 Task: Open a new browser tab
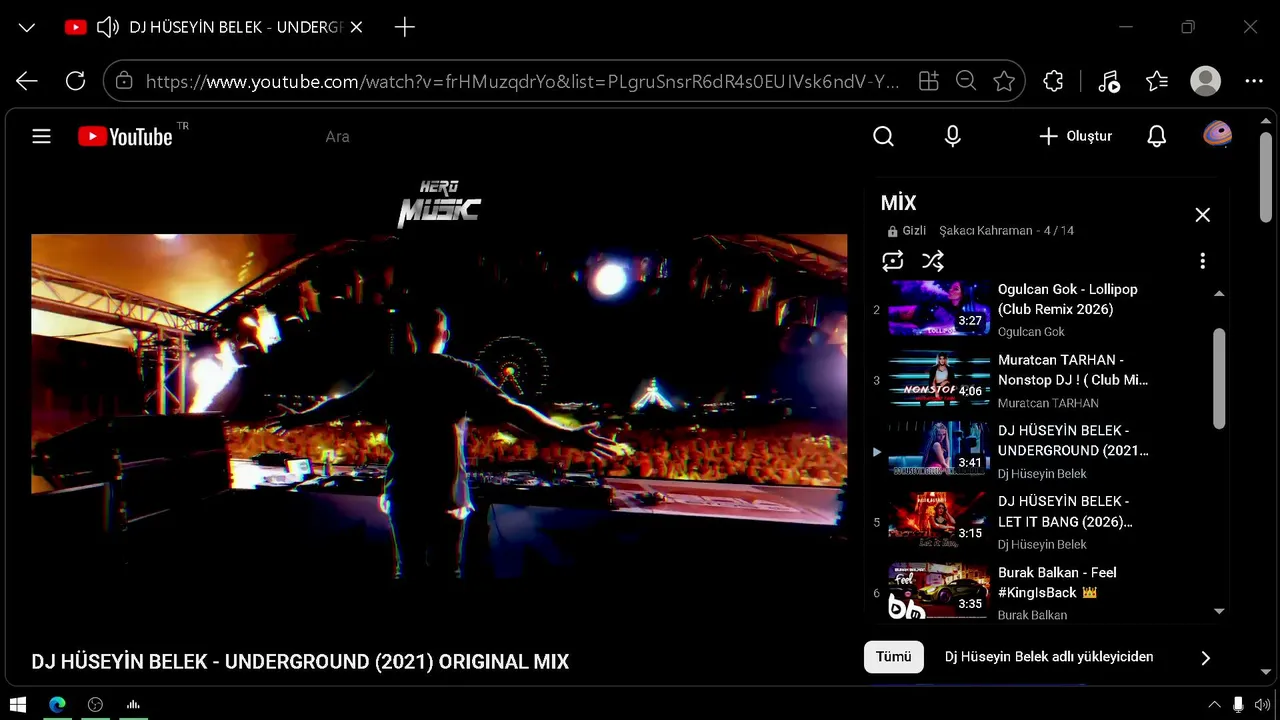coord(405,27)
